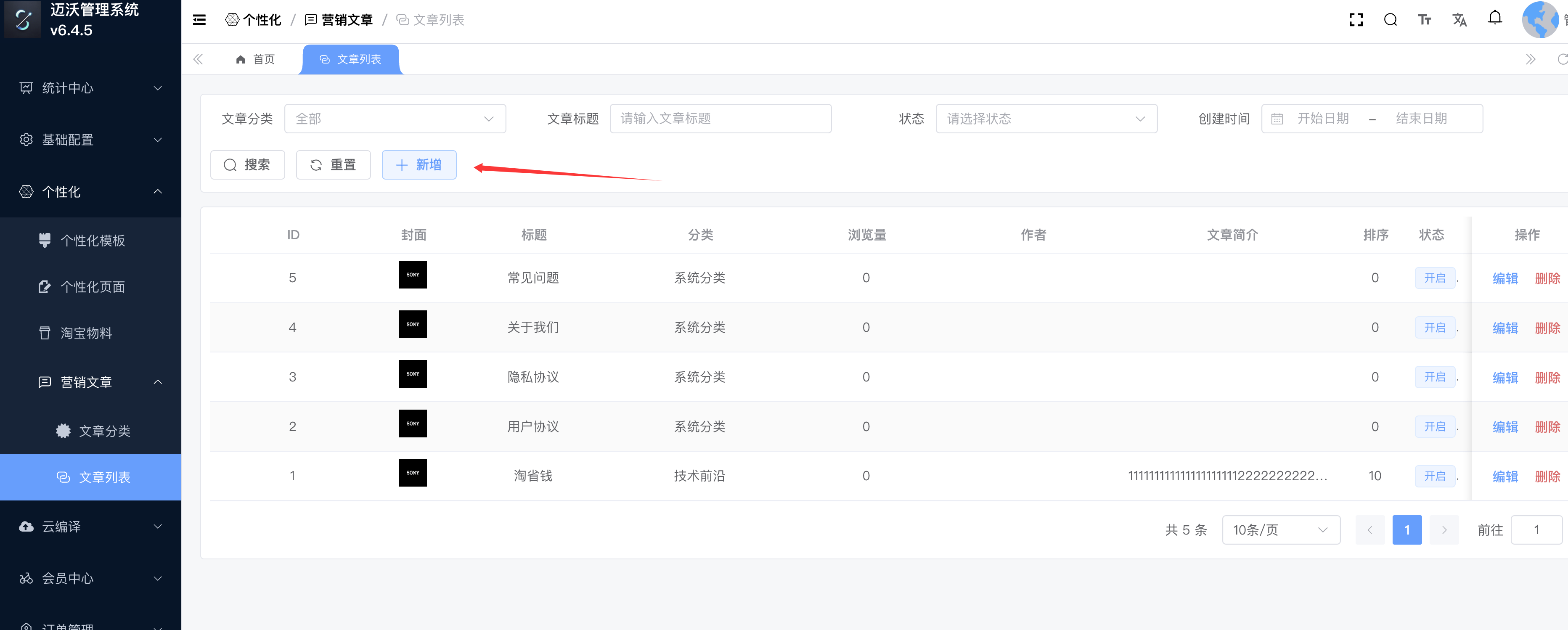Viewport: 1568px width, 630px height.
Task: Open the header search magnifier icon
Action: [1390, 20]
